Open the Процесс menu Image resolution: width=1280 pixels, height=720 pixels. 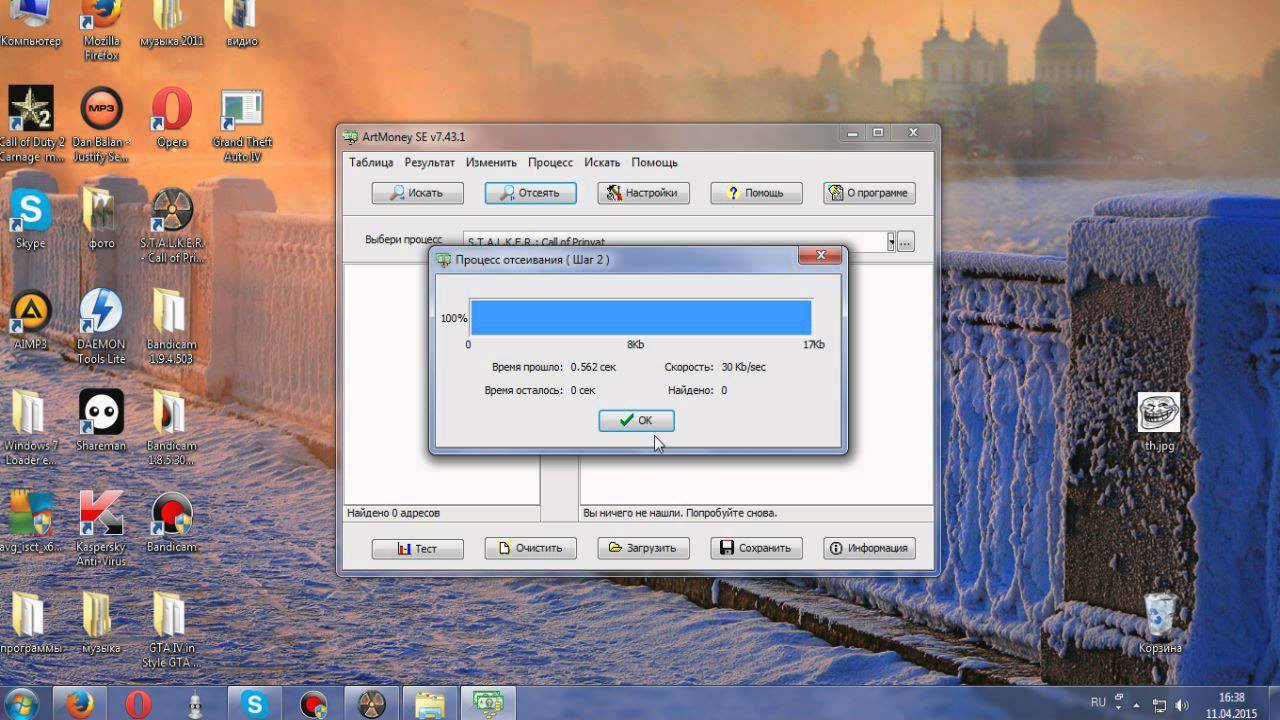[x=551, y=162]
